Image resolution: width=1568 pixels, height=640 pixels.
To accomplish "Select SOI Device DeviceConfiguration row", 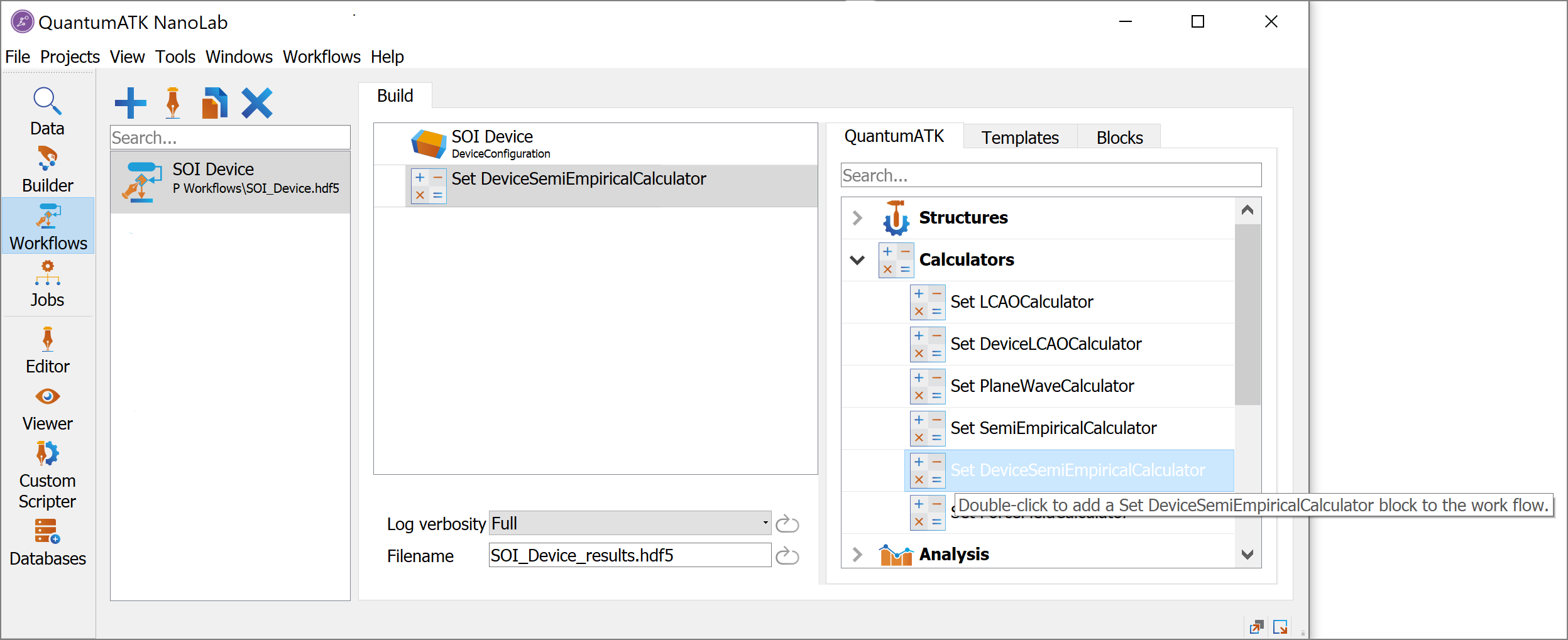I will point(595,144).
